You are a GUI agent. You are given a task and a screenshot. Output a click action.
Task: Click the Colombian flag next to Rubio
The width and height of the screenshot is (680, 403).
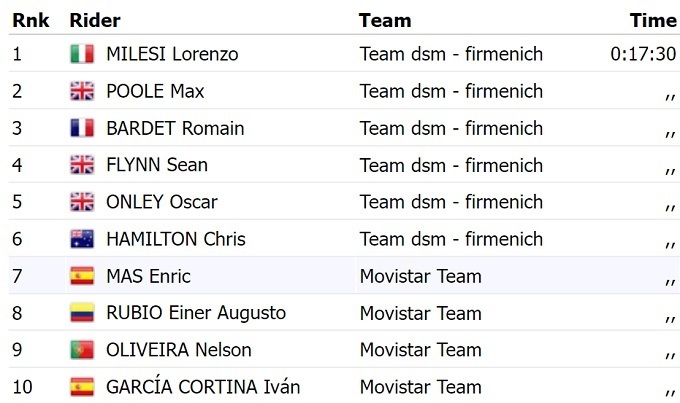pyautogui.click(x=82, y=313)
